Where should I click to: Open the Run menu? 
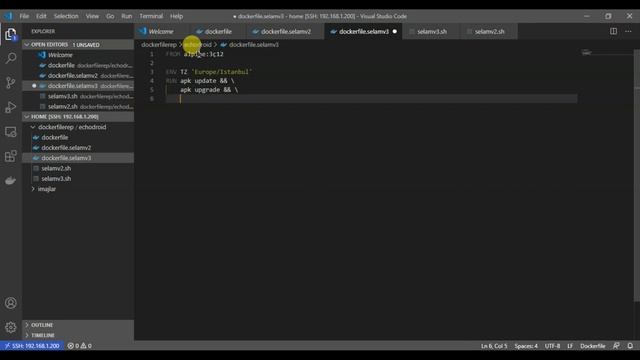pyautogui.click(x=127, y=16)
